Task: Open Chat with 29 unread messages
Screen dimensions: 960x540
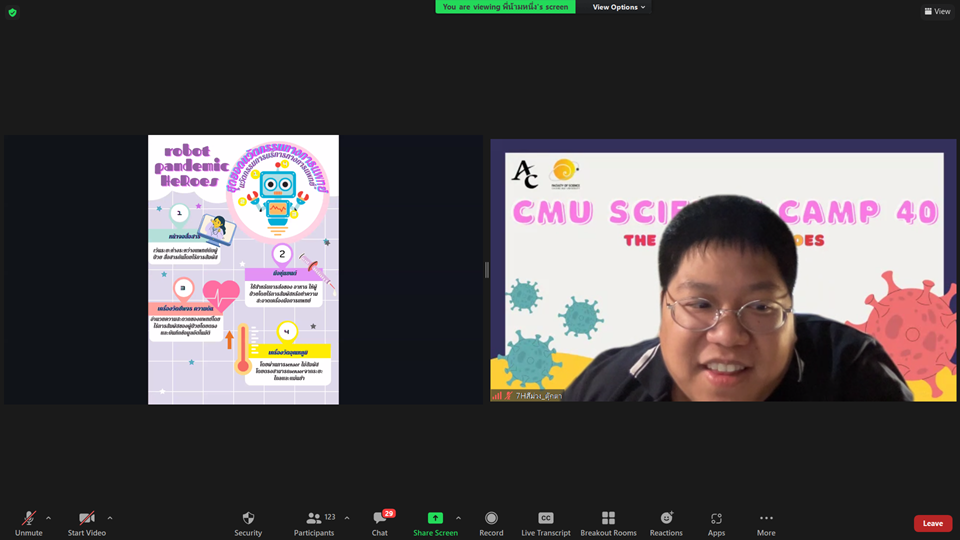Action: (380, 523)
